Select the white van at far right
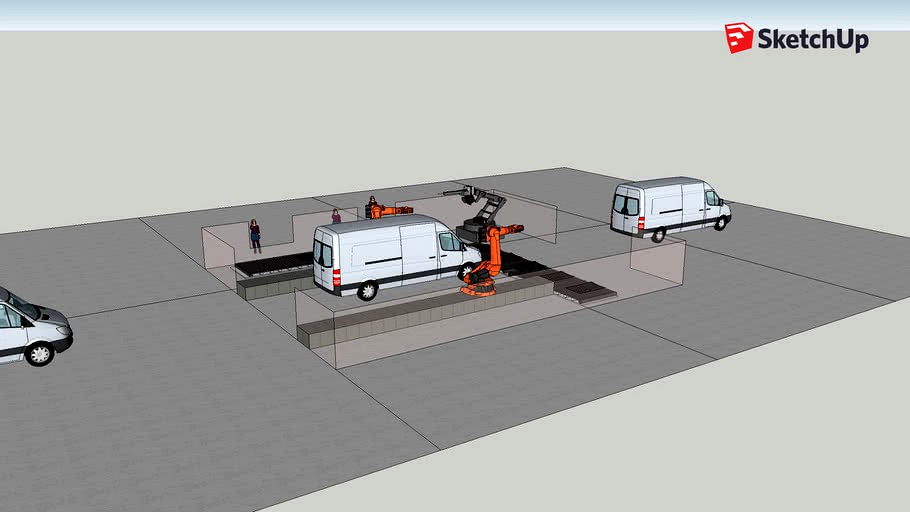Image resolution: width=910 pixels, height=512 pixels. pos(670,208)
